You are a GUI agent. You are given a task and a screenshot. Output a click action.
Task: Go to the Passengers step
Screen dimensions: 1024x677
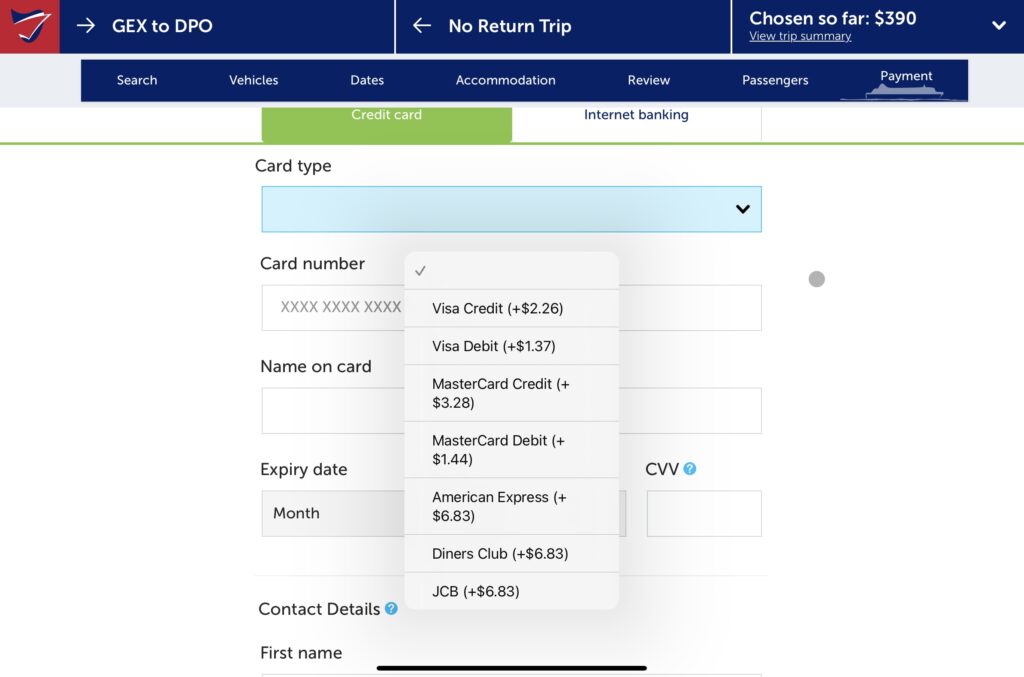tap(775, 80)
